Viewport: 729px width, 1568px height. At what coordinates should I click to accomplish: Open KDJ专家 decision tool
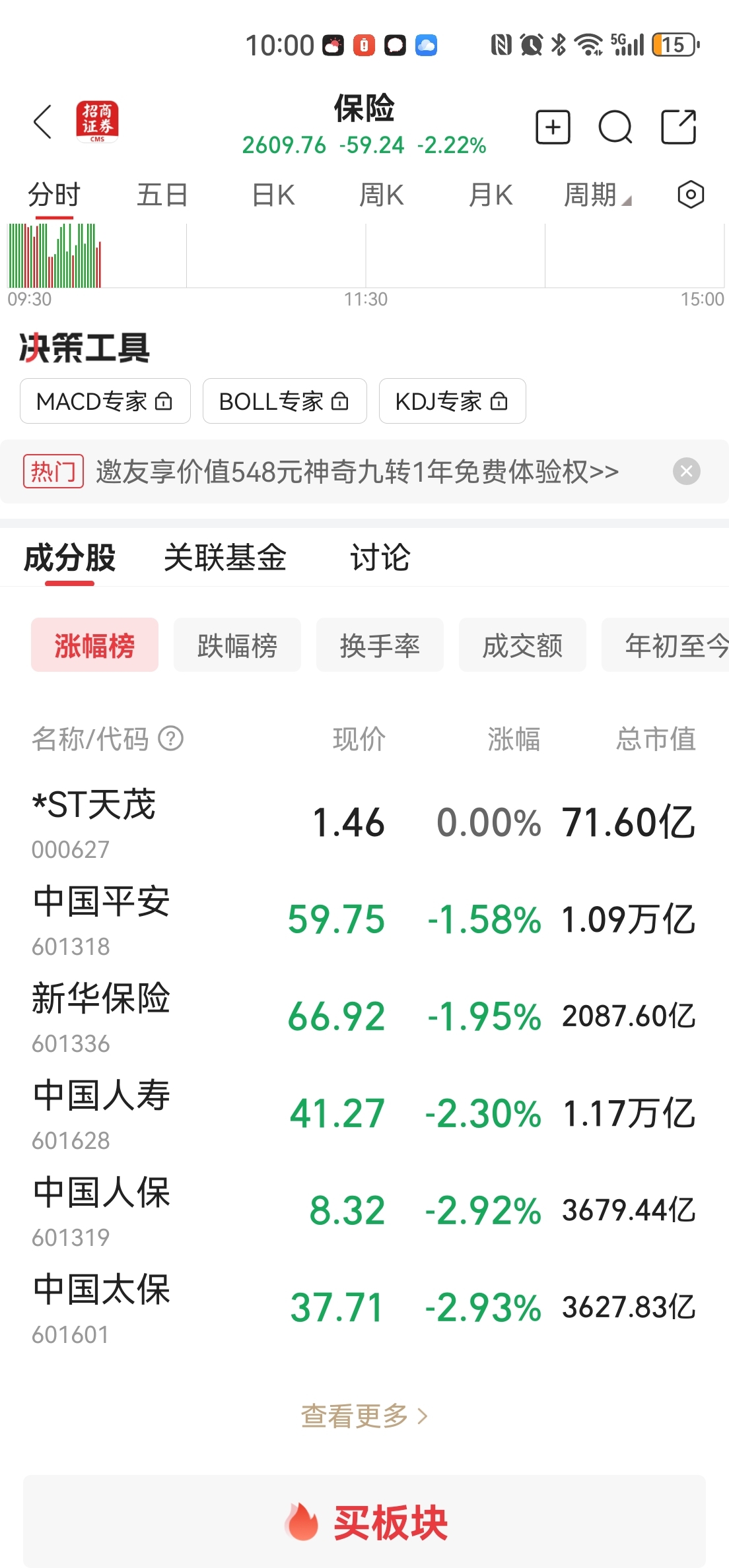coord(452,401)
